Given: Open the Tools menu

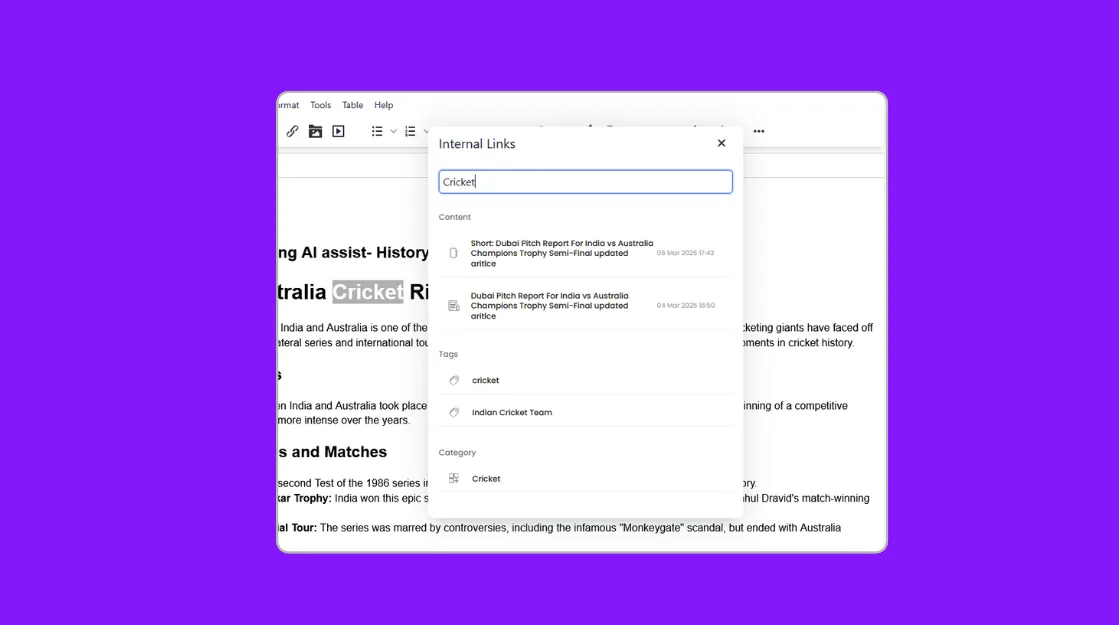Looking at the screenshot, I should (320, 105).
